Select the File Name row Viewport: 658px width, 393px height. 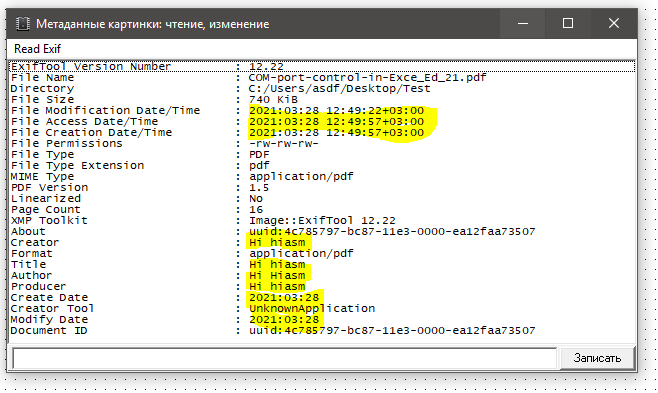tap(322, 78)
